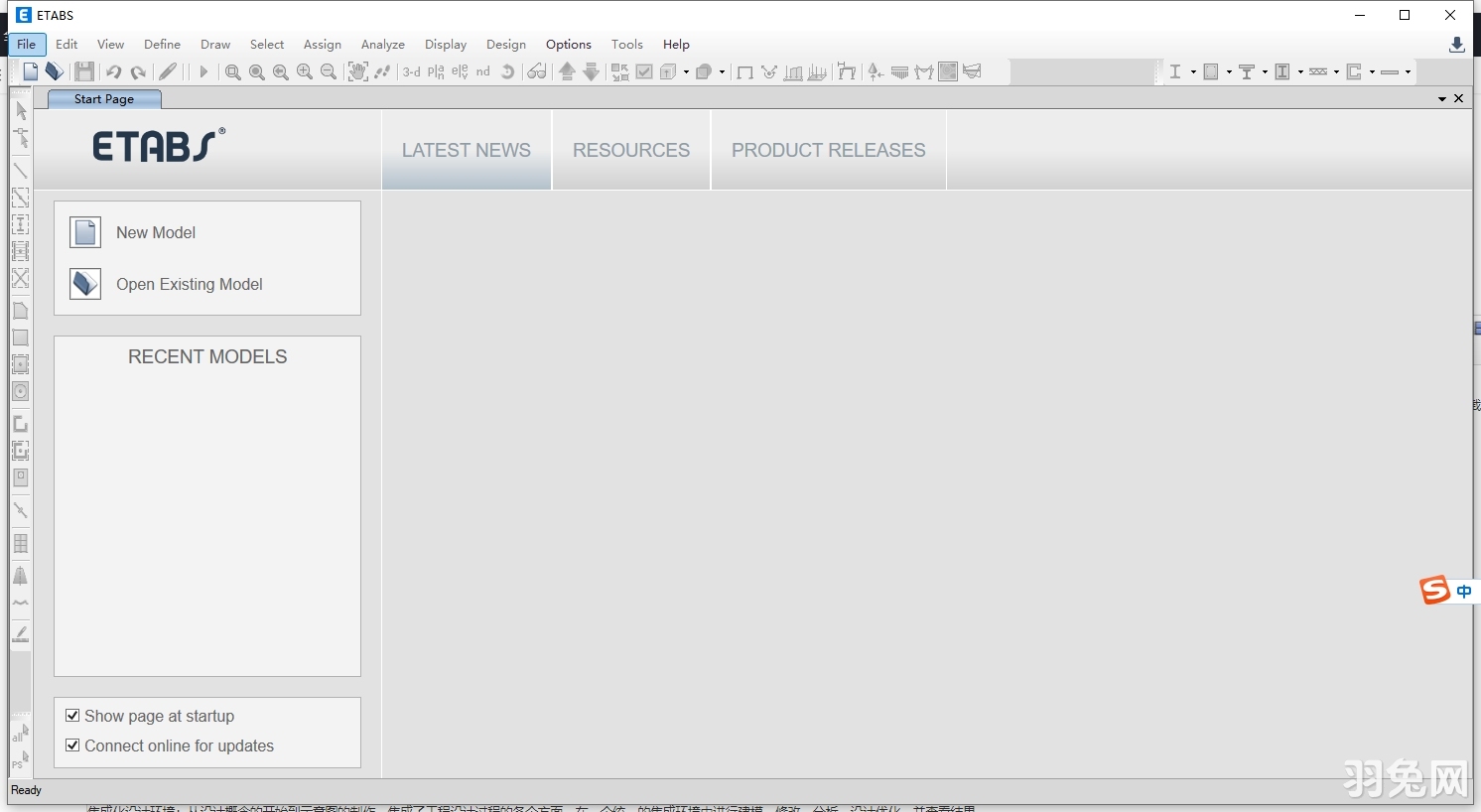This screenshot has width=1481, height=812.
Task: Uncheck Show page at startup
Action: point(72,716)
